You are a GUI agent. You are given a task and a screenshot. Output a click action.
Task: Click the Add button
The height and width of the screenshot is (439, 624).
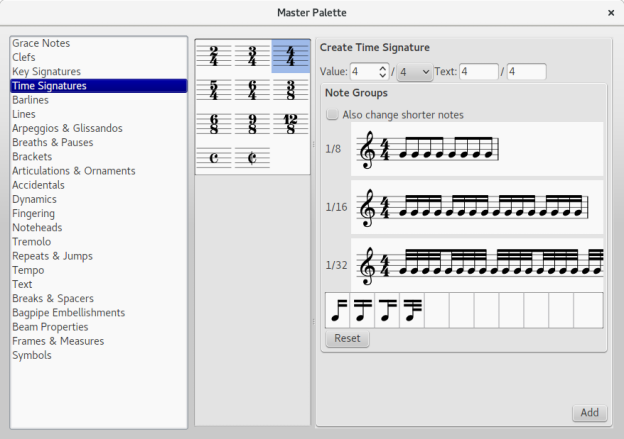589,413
